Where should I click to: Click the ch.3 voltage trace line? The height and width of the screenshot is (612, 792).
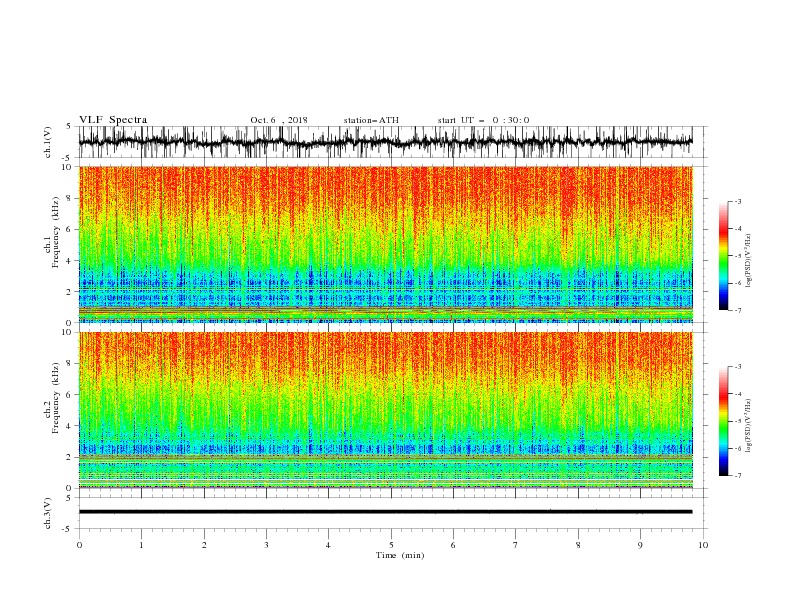tap(385, 512)
